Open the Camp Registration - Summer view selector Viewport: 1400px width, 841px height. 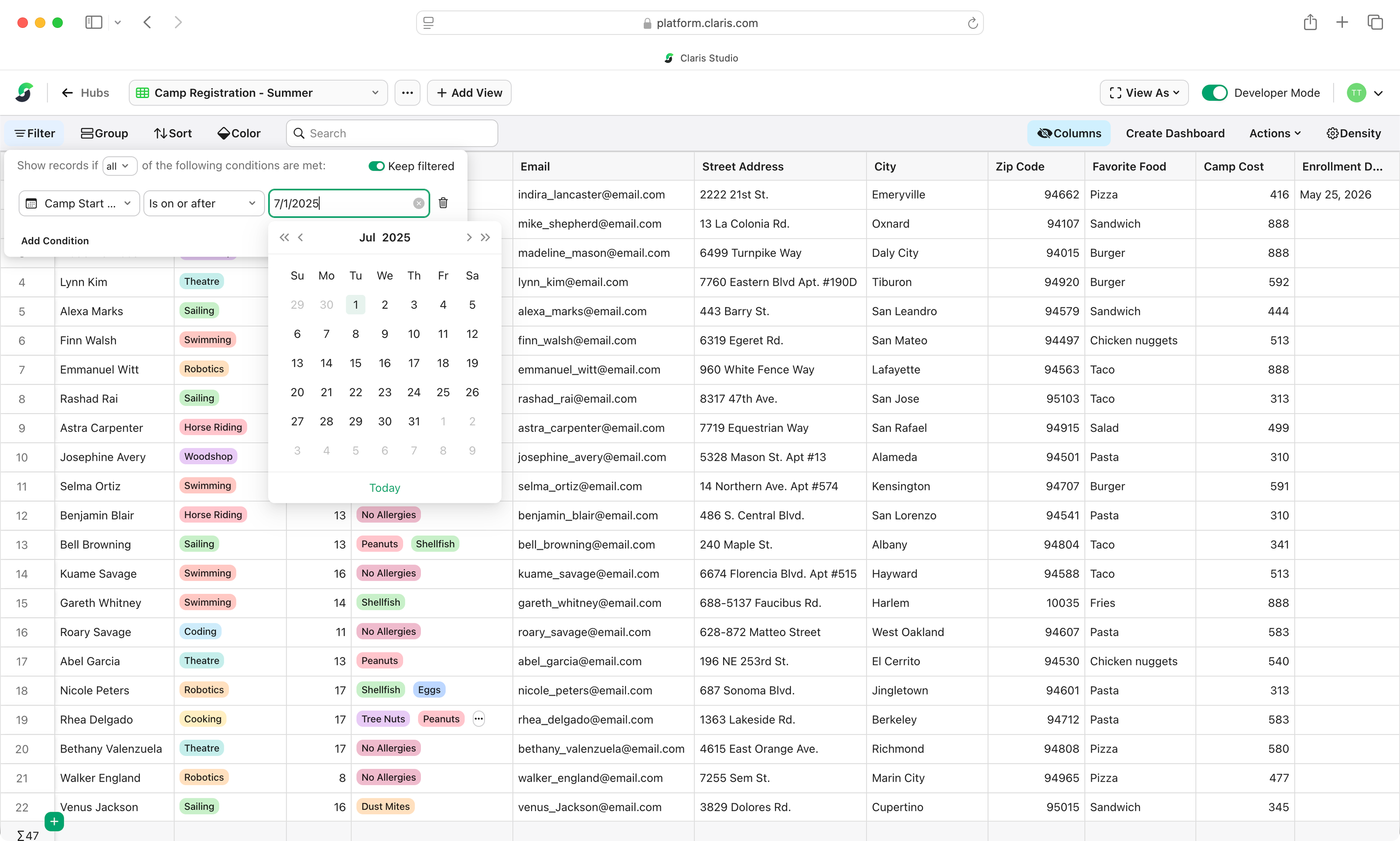(x=258, y=93)
